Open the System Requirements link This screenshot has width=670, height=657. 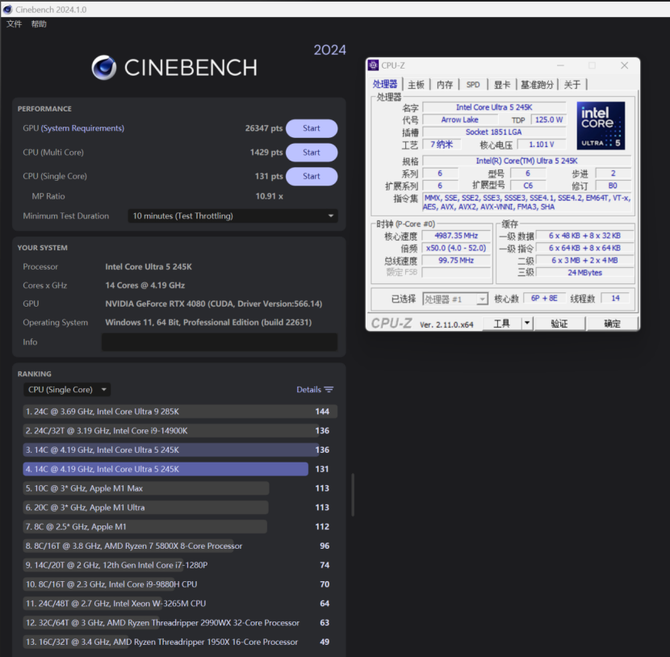point(82,128)
